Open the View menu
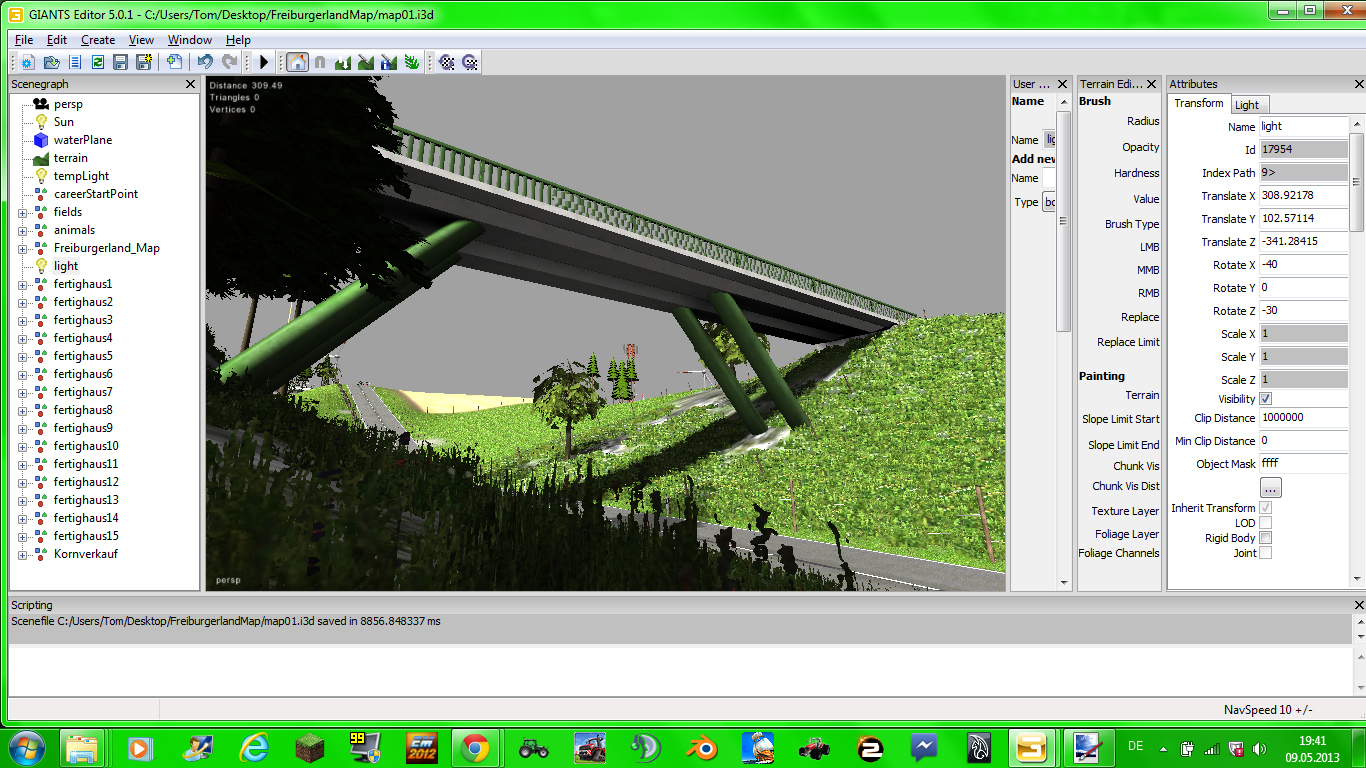Viewport: 1366px width, 768px height. [141, 40]
